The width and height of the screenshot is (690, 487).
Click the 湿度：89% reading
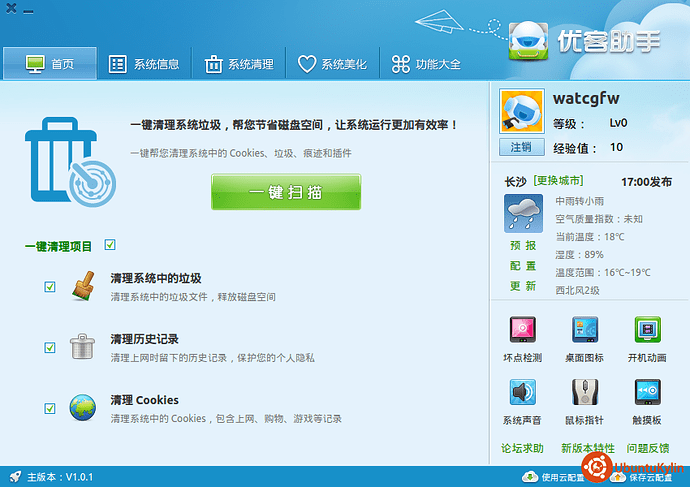[579, 255]
